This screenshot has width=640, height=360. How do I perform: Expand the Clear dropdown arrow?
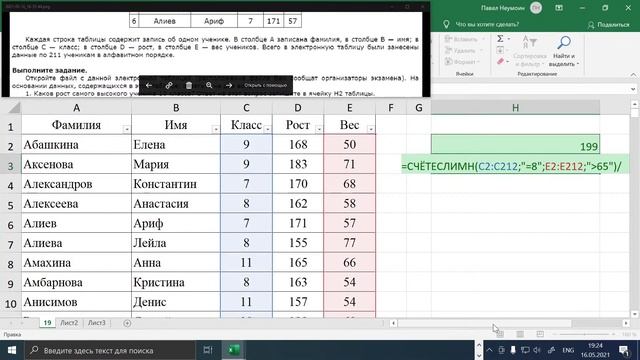[507, 62]
